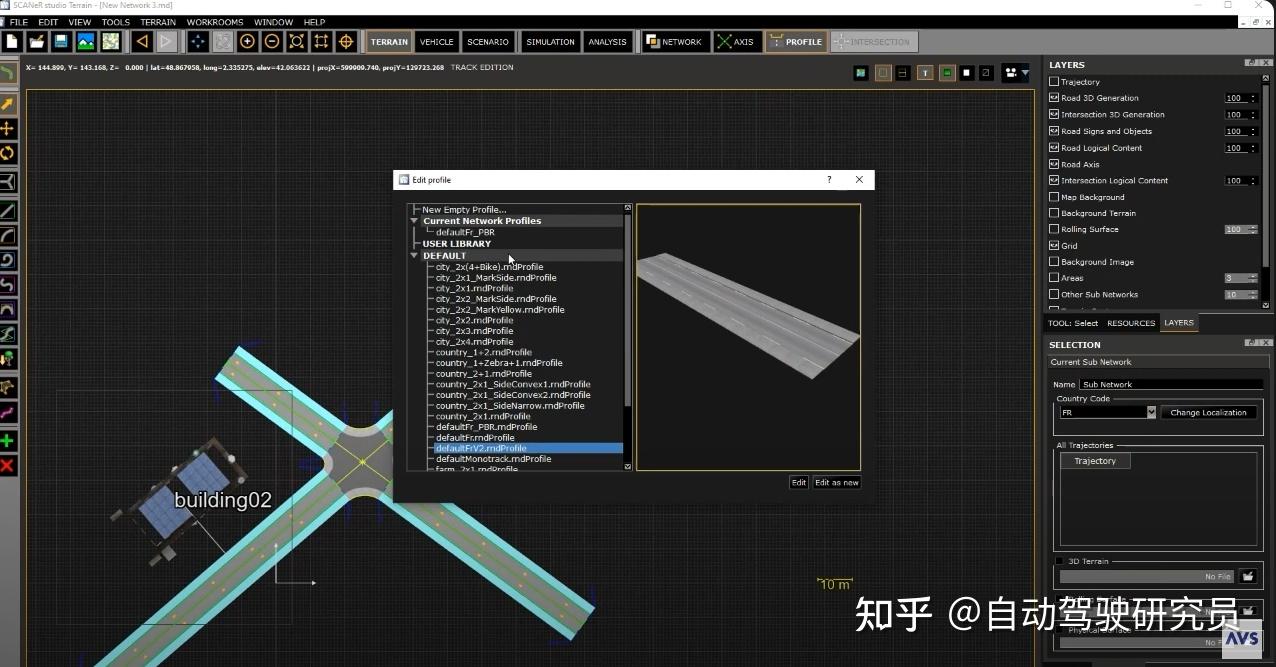Image resolution: width=1276 pixels, height=667 pixels.
Task: Open the TOOLS menu
Action: coord(115,21)
